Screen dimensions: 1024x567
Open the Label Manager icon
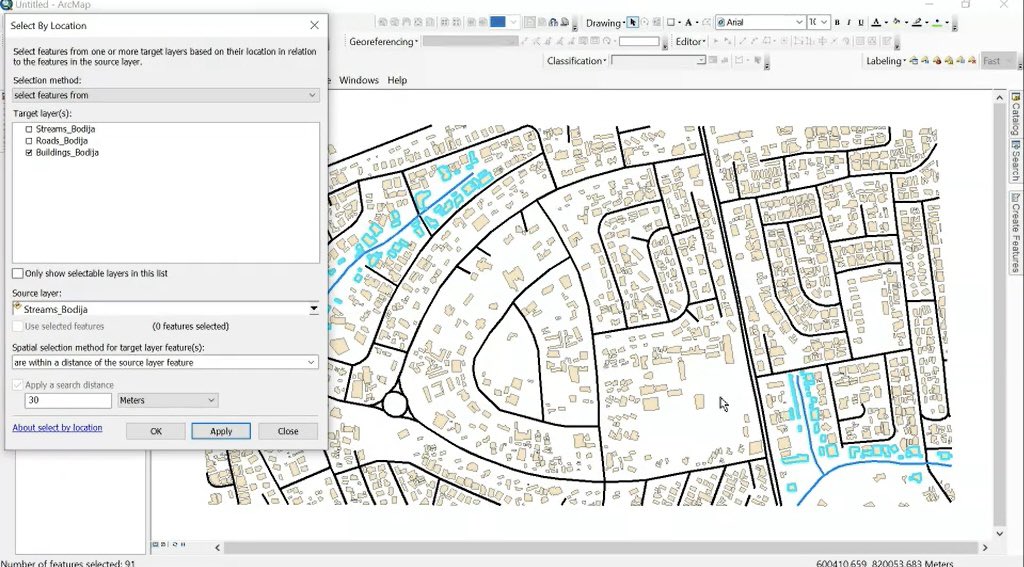point(914,61)
